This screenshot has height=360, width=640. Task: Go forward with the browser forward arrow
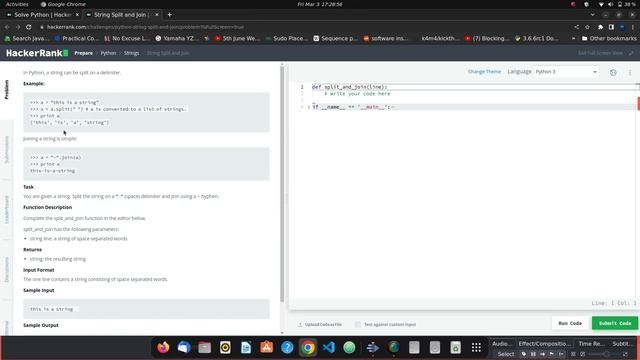pos(18,27)
